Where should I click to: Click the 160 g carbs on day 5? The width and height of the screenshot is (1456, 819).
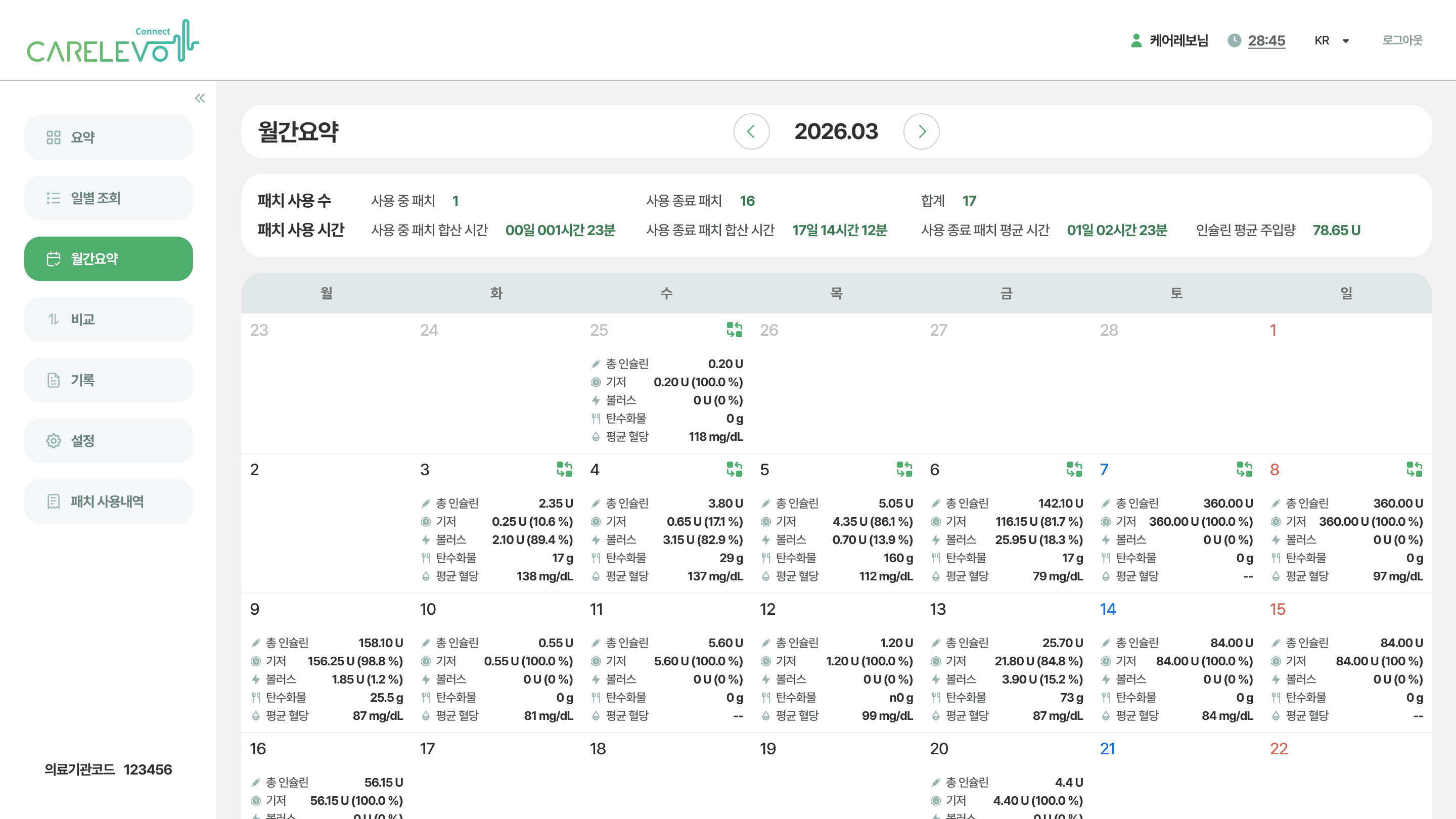click(x=898, y=559)
